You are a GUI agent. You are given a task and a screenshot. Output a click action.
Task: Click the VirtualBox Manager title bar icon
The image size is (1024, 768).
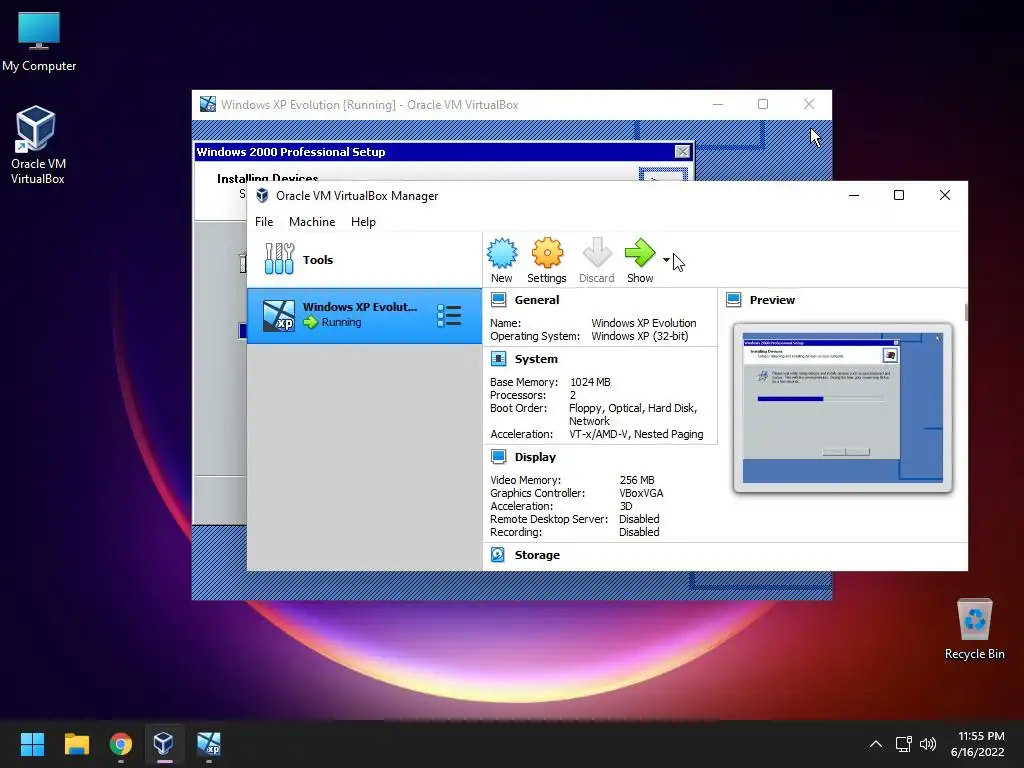[262, 195]
